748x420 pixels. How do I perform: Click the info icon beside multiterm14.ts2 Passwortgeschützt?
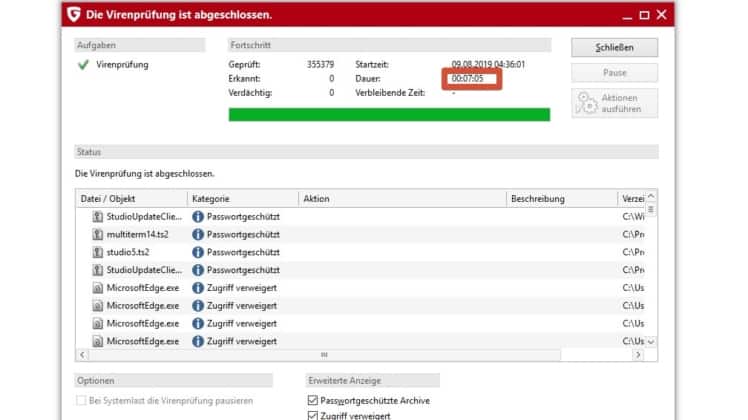197,234
